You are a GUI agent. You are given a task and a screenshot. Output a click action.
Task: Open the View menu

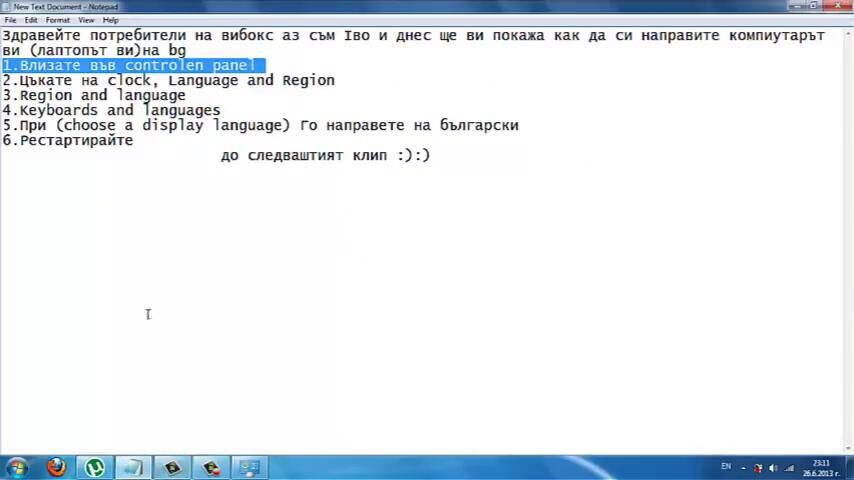coord(86,20)
